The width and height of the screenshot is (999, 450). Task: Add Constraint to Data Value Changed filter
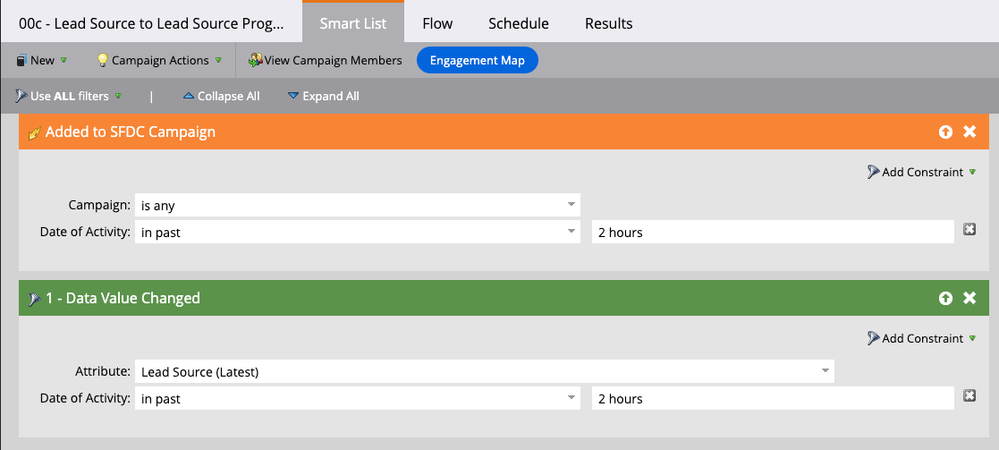921,338
